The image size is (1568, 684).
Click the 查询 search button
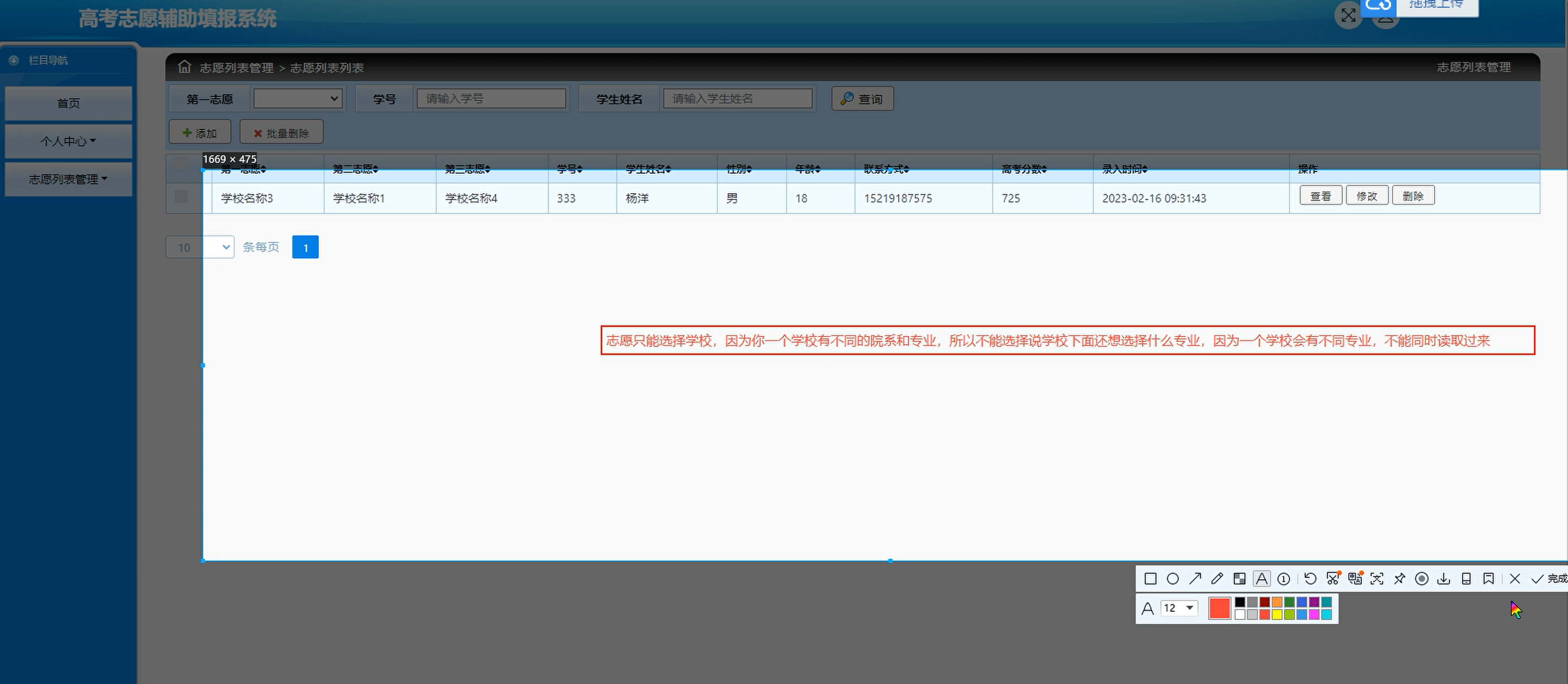pyautogui.click(x=862, y=99)
